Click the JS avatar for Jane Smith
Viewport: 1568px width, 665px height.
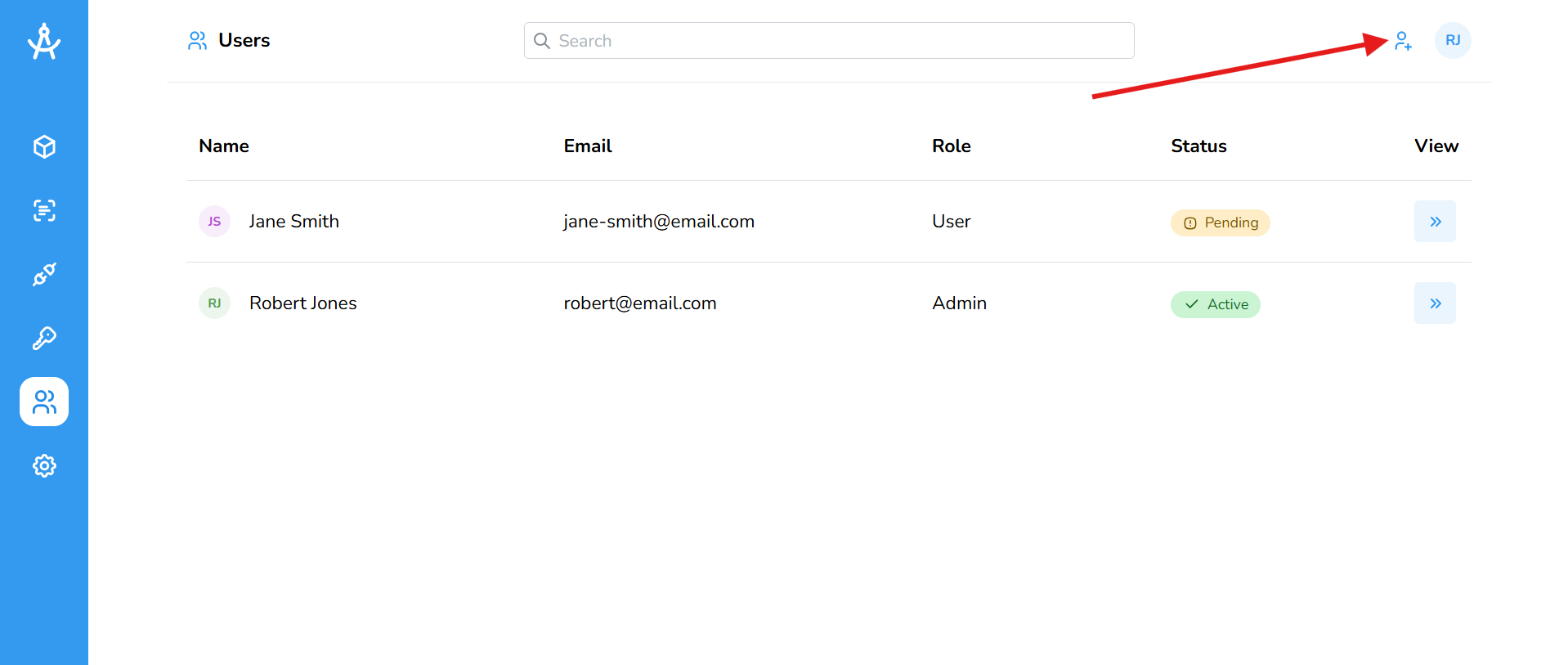[214, 222]
